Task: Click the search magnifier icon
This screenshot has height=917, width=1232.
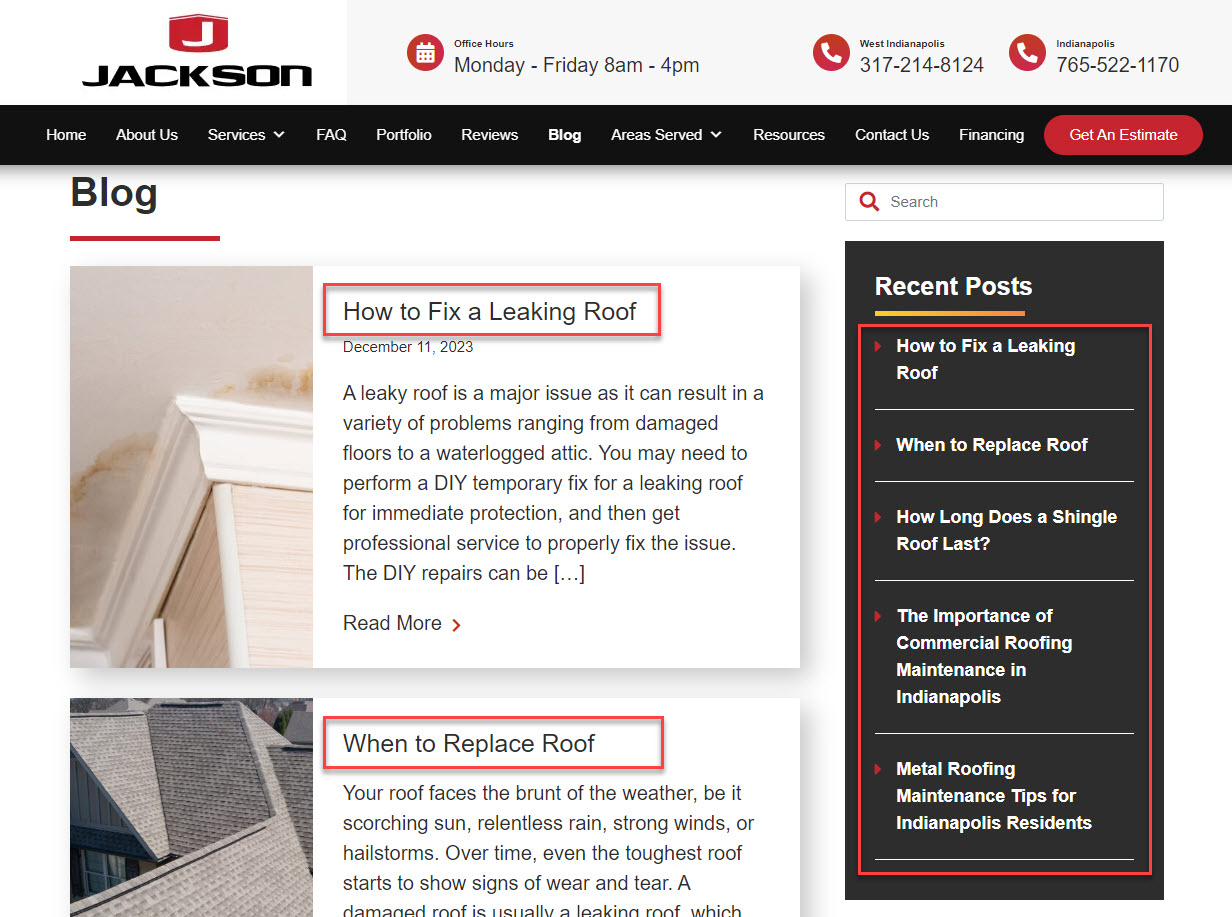Action: click(x=869, y=201)
